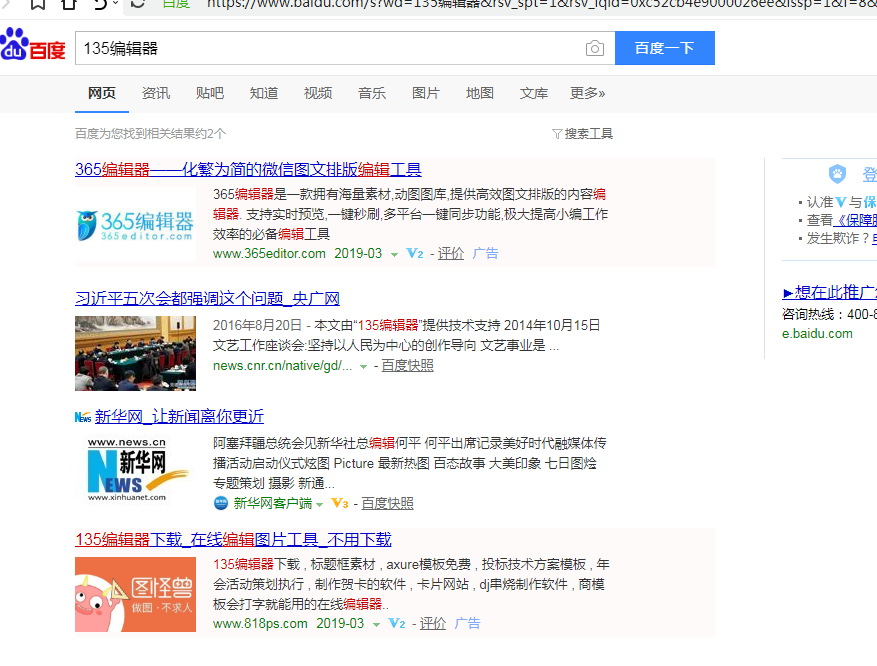
Task: Open the 365编辑器 result title link
Action: [248, 169]
